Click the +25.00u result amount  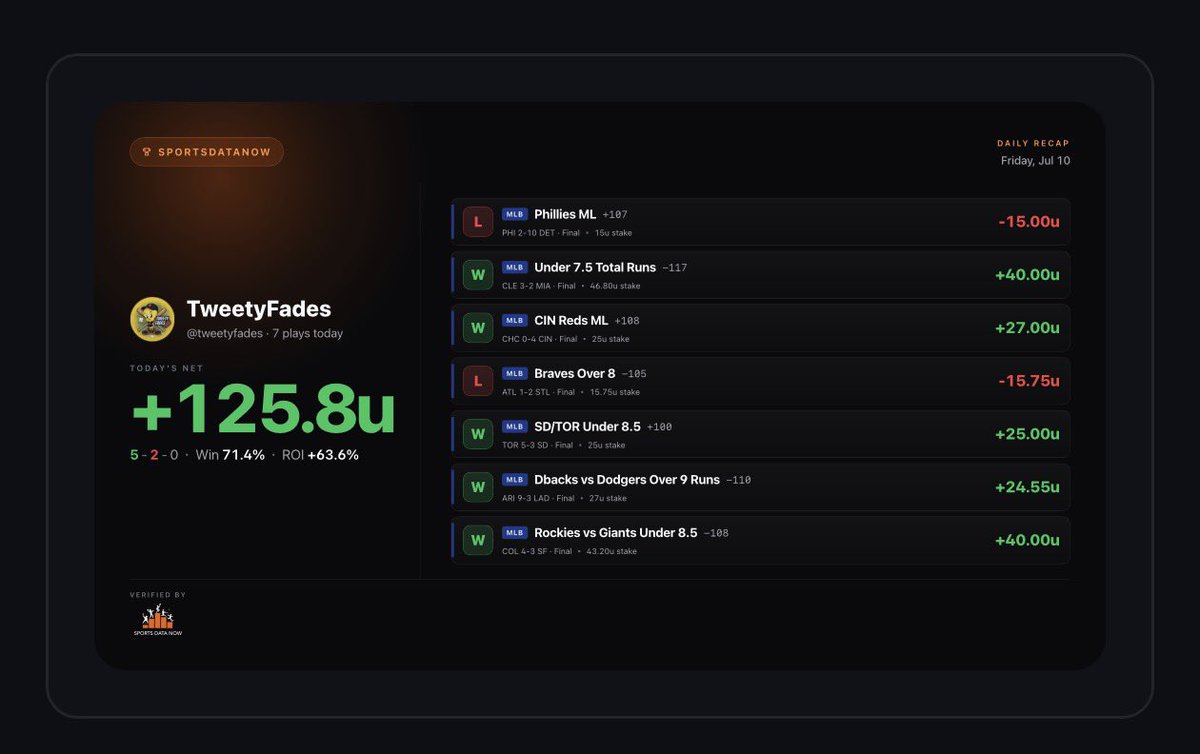point(1027,434)
